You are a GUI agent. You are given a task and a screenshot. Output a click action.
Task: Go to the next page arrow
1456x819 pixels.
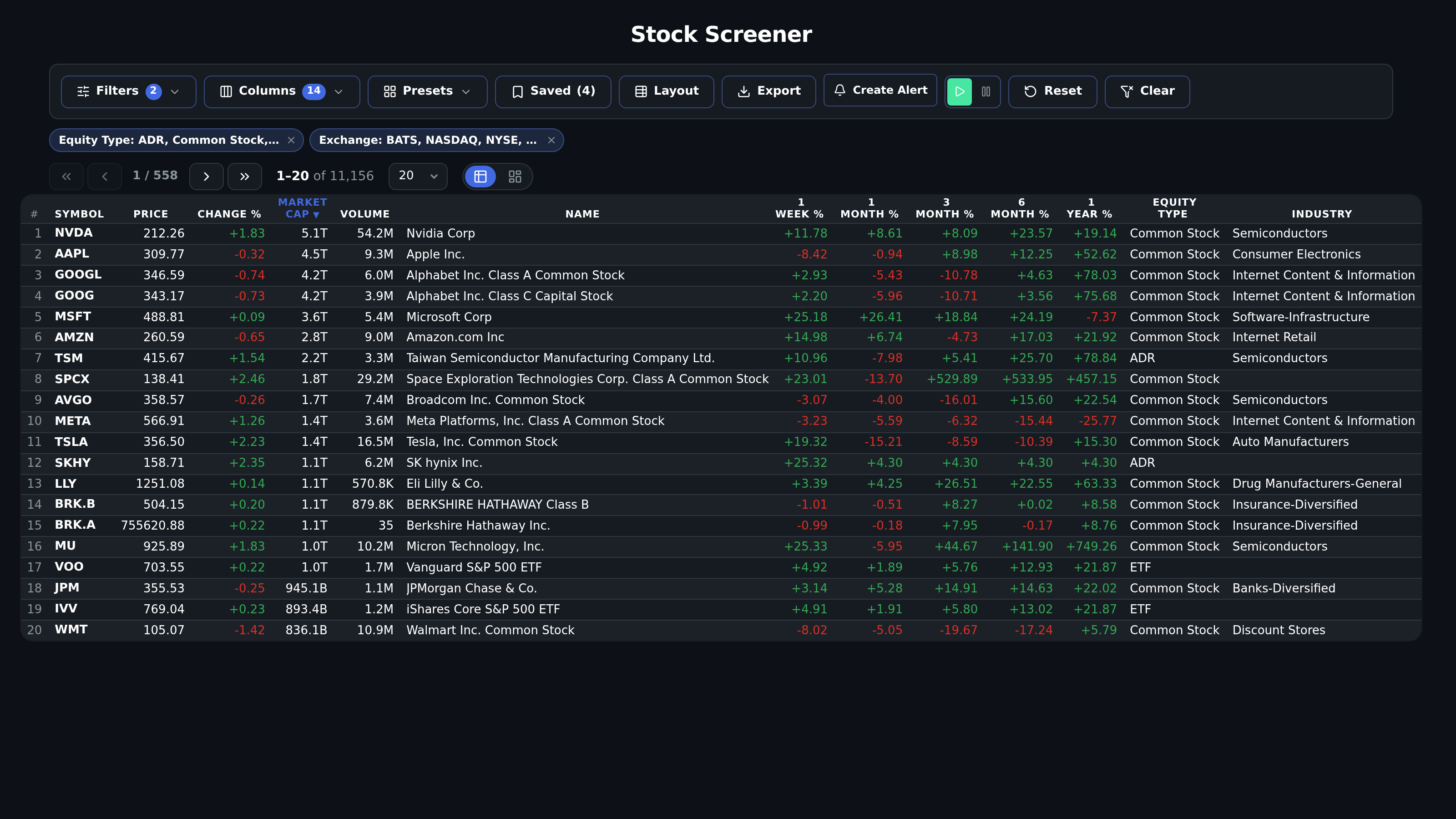pos(206,177)
